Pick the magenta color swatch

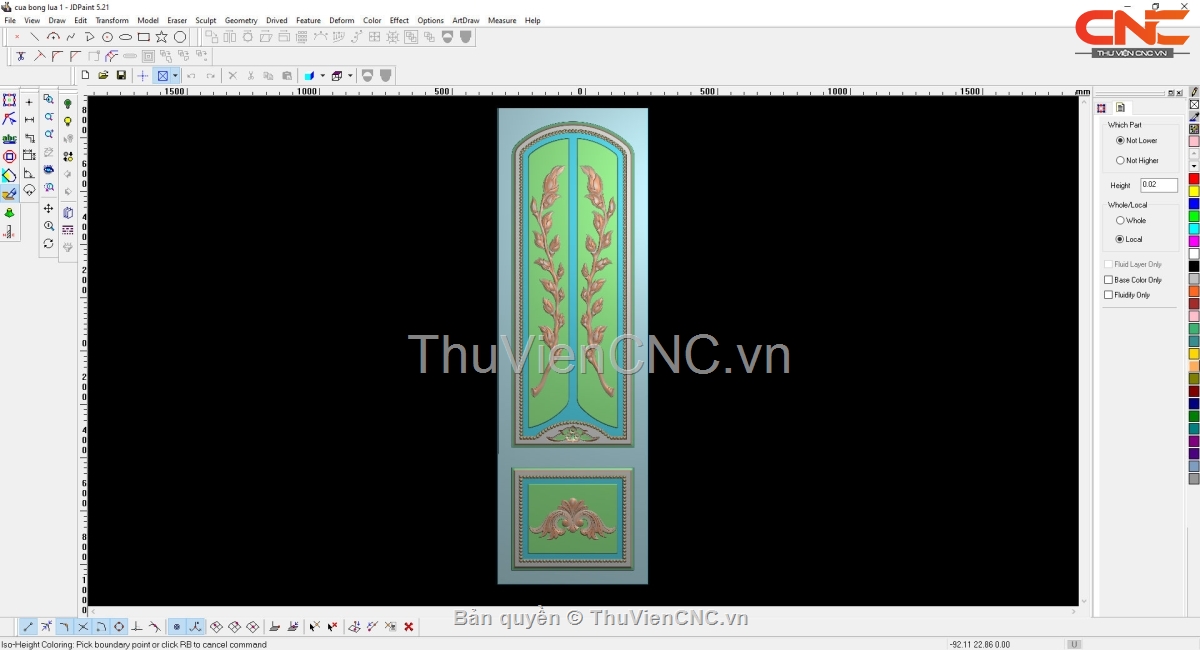(x=1194, y=241)
